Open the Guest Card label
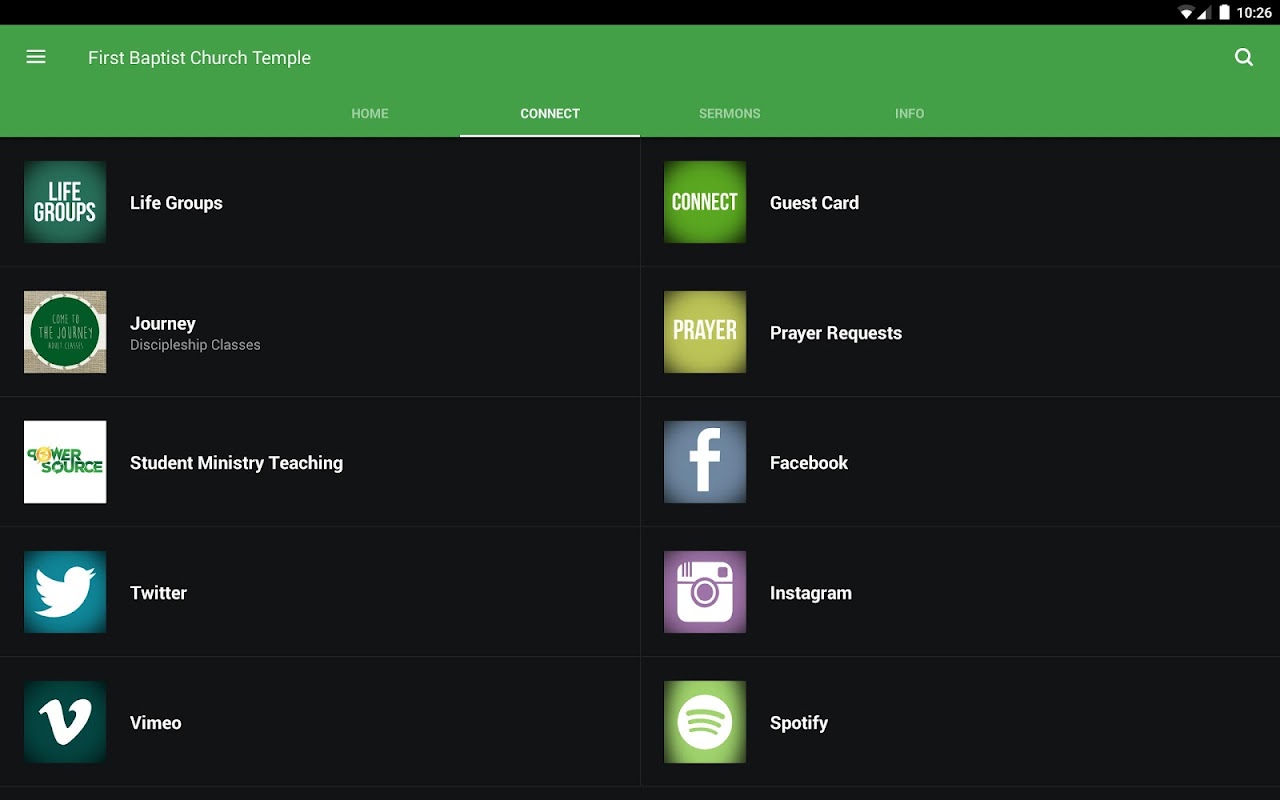The image size is (1280, 800). point(814,203)
